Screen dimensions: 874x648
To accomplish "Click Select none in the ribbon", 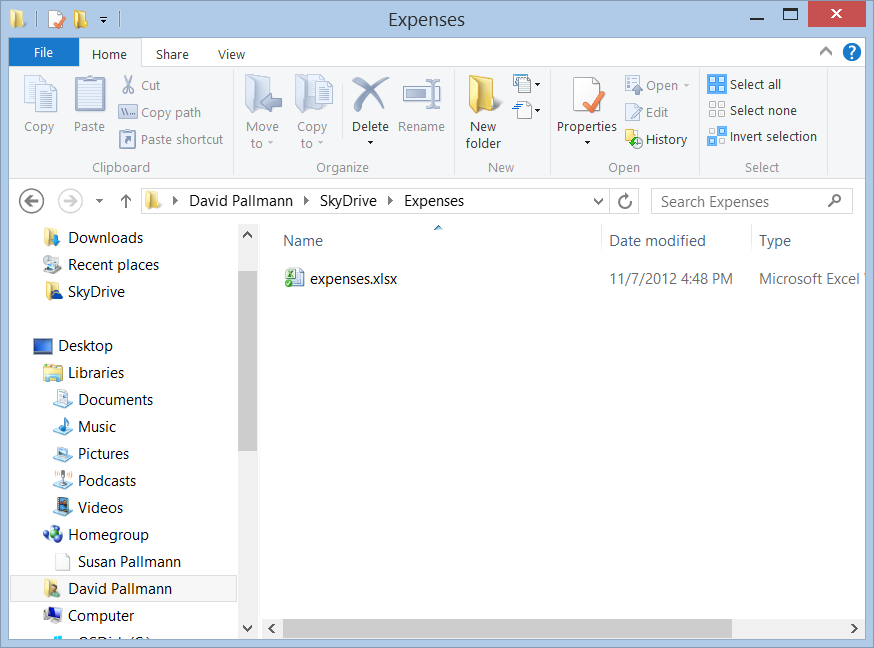I will click(x=752, y=110).
